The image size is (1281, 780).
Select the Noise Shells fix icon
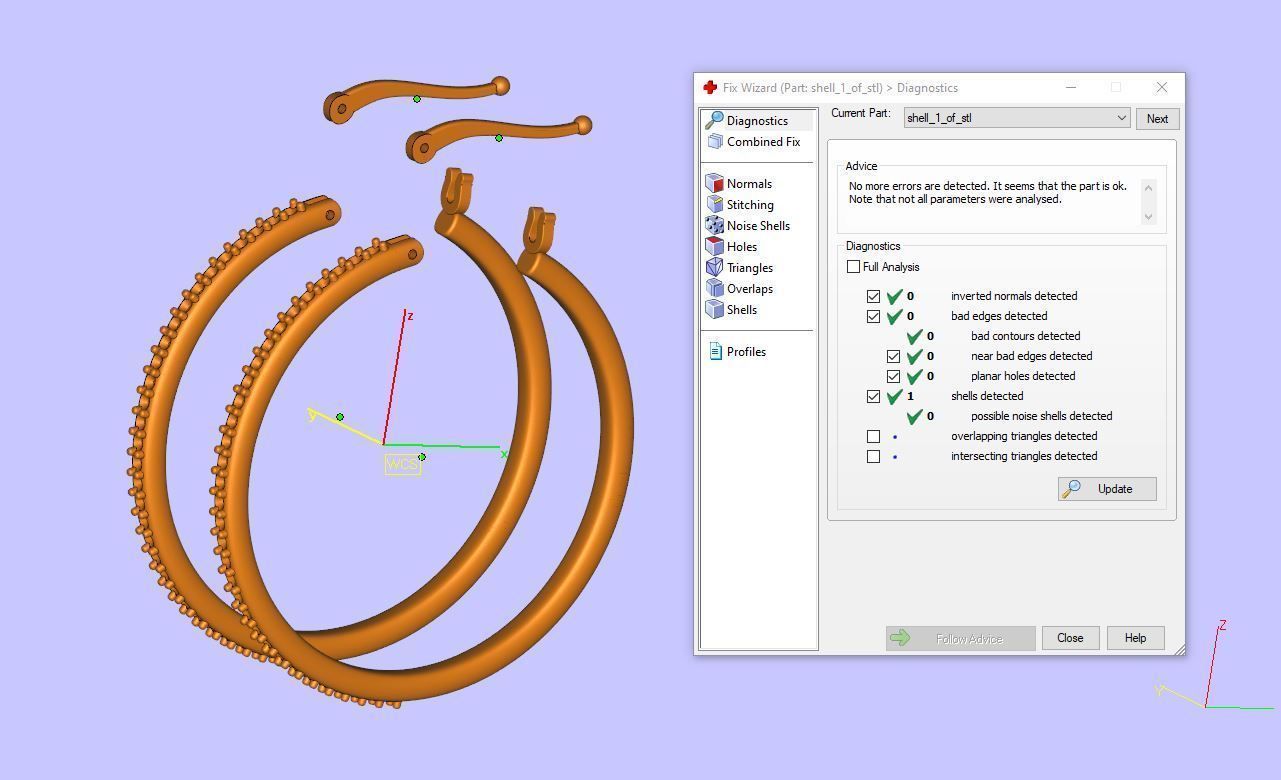pyautogui.click(x=714, y=225)
